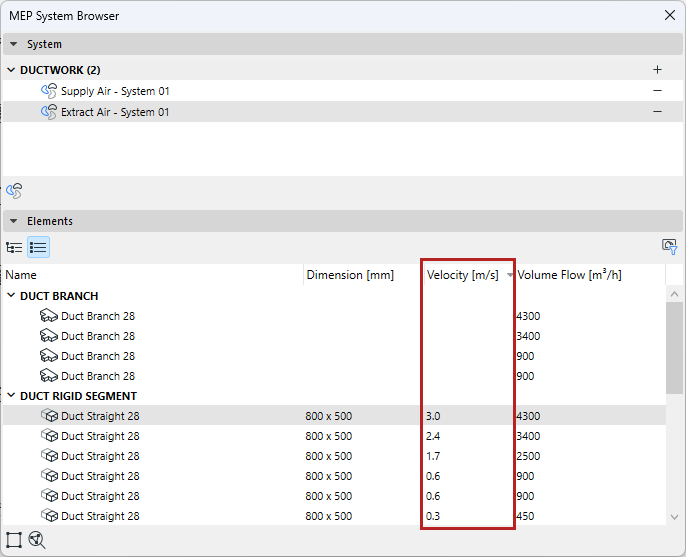Click icon of Duct Branch 28 flow 4300
The width and height of the screenshot is (686, 557).
click(x=49, y=316)
